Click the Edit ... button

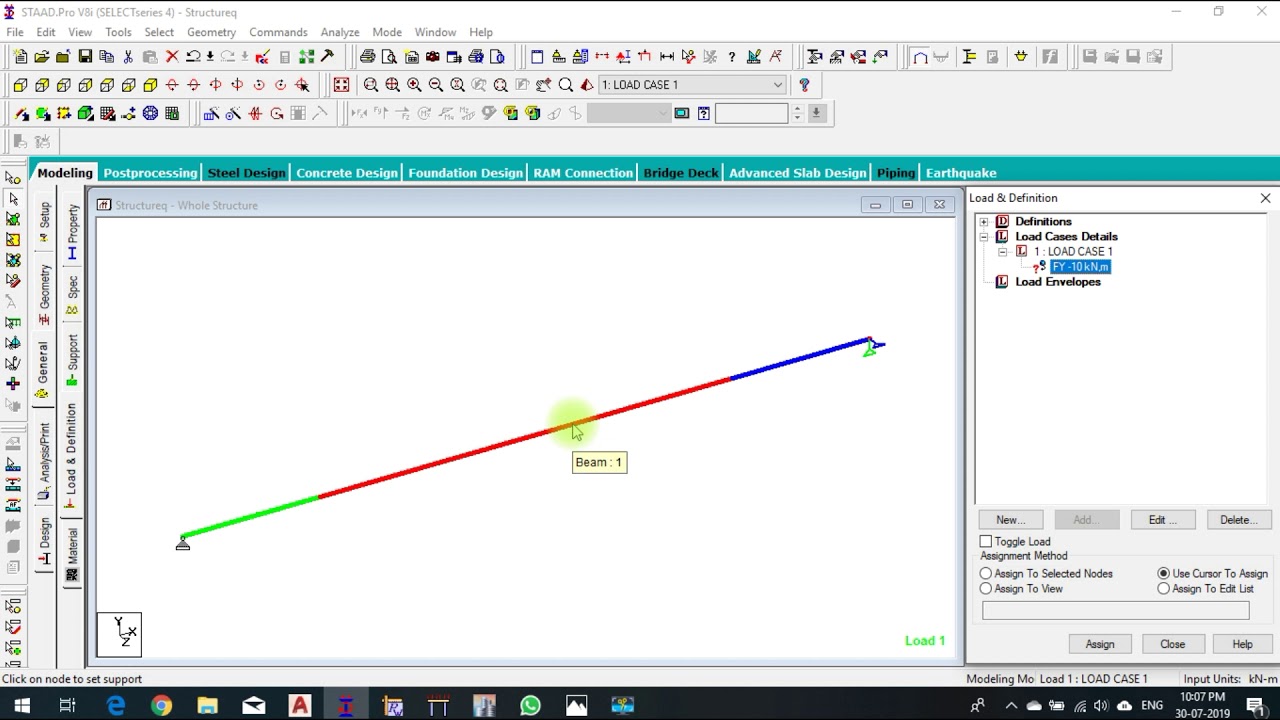coord(1163,520)
